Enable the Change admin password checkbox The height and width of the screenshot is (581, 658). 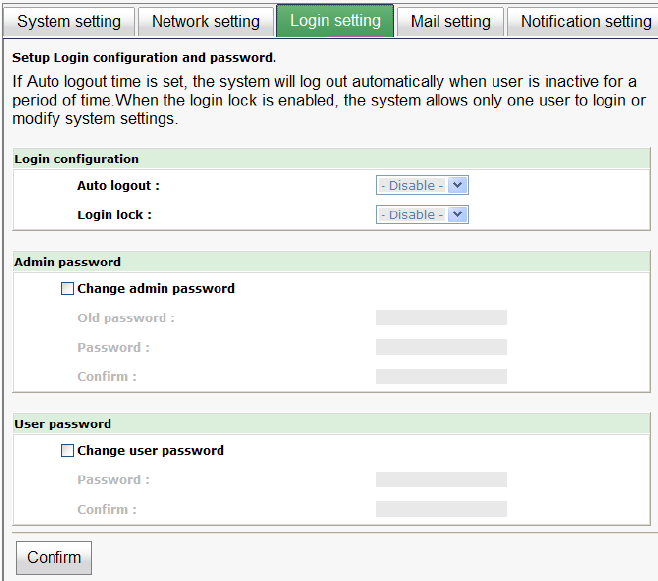[68, 289]
